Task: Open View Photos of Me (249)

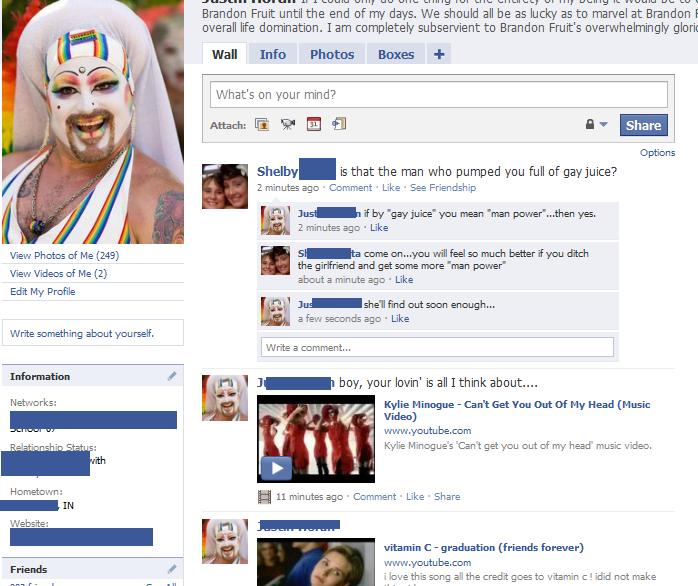Action: [x=65, y=256]
